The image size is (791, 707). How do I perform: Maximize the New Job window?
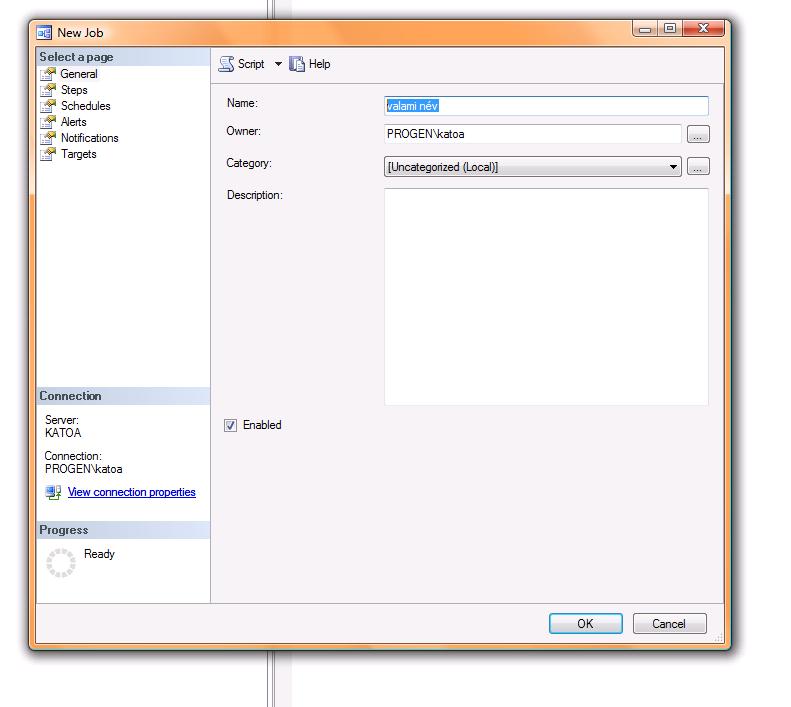point(670,29)
